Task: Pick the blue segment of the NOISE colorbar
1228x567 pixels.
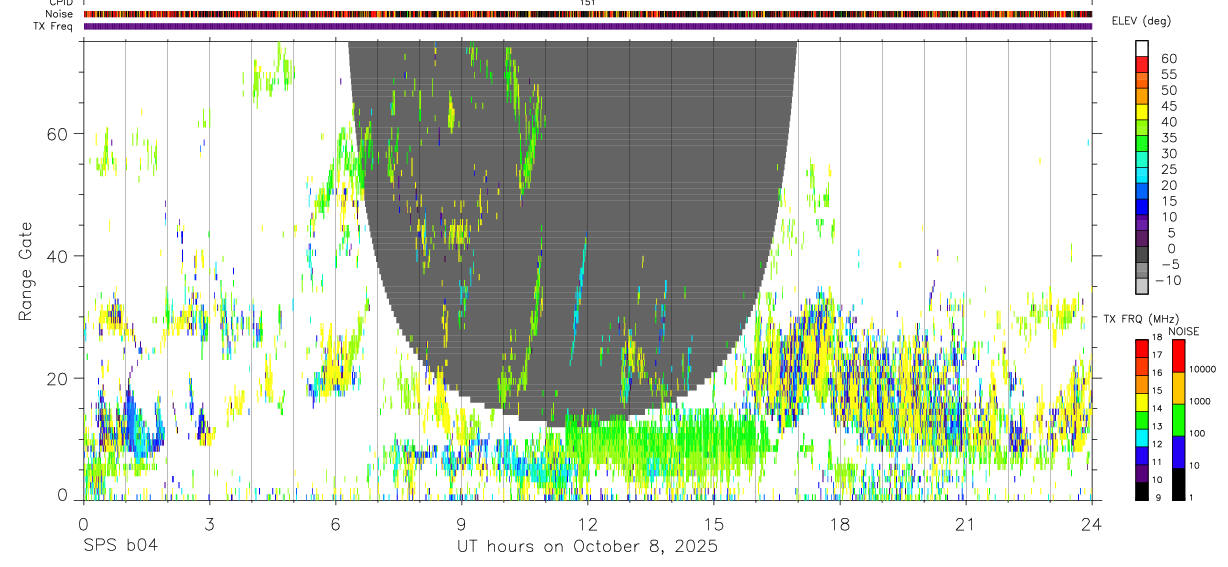Action: point(1176,452)
